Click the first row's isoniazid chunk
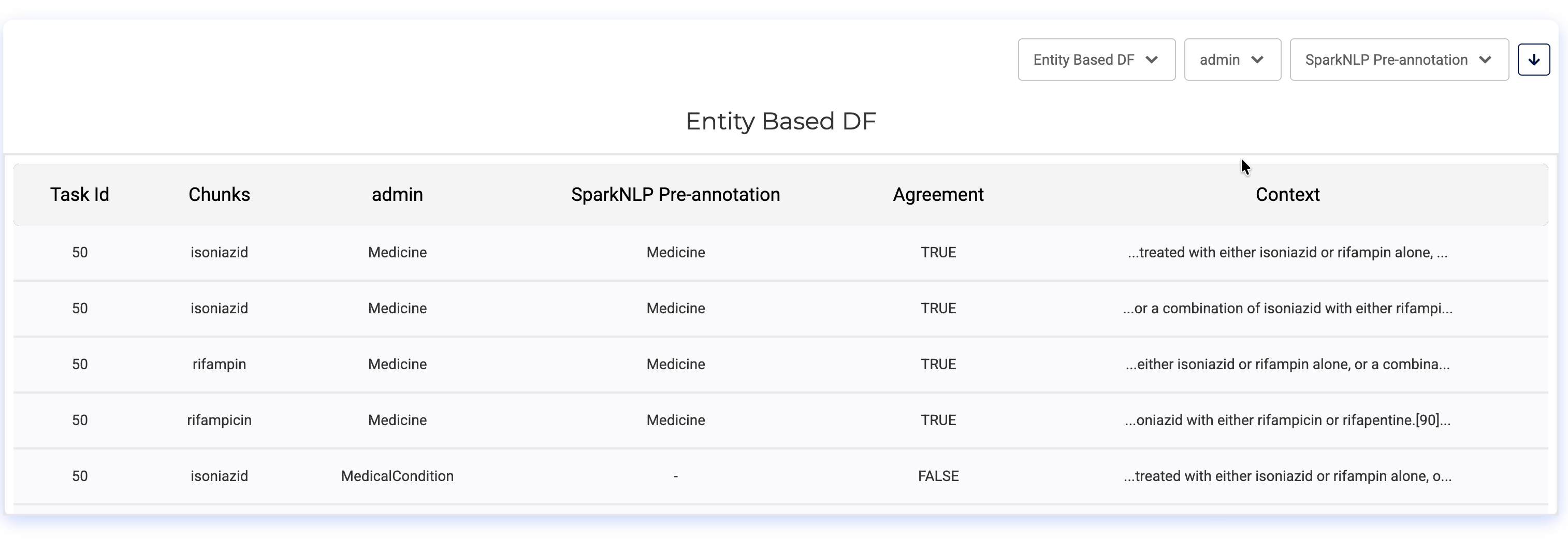1568x552 pixels. 219,253
